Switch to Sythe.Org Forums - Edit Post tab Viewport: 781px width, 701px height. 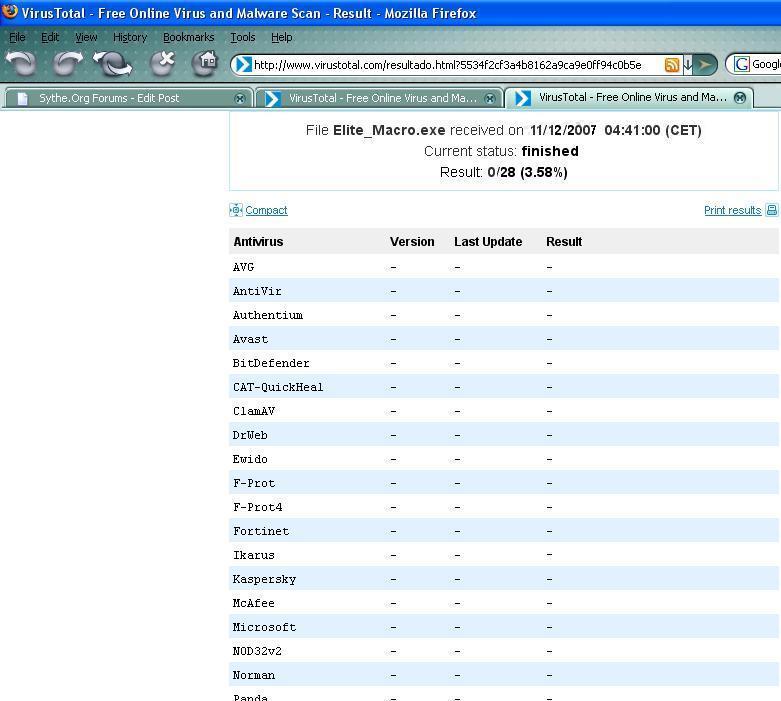(x=127, y=98)
